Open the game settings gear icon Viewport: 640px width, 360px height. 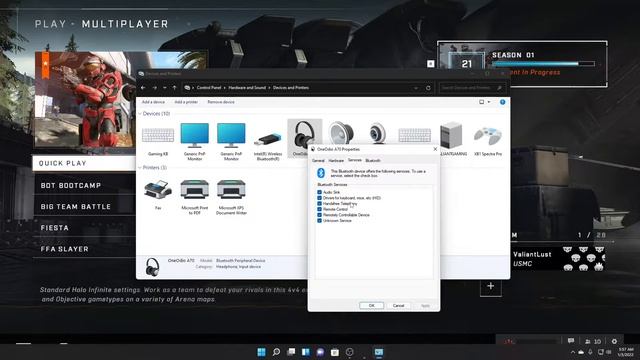coord(614,341)
